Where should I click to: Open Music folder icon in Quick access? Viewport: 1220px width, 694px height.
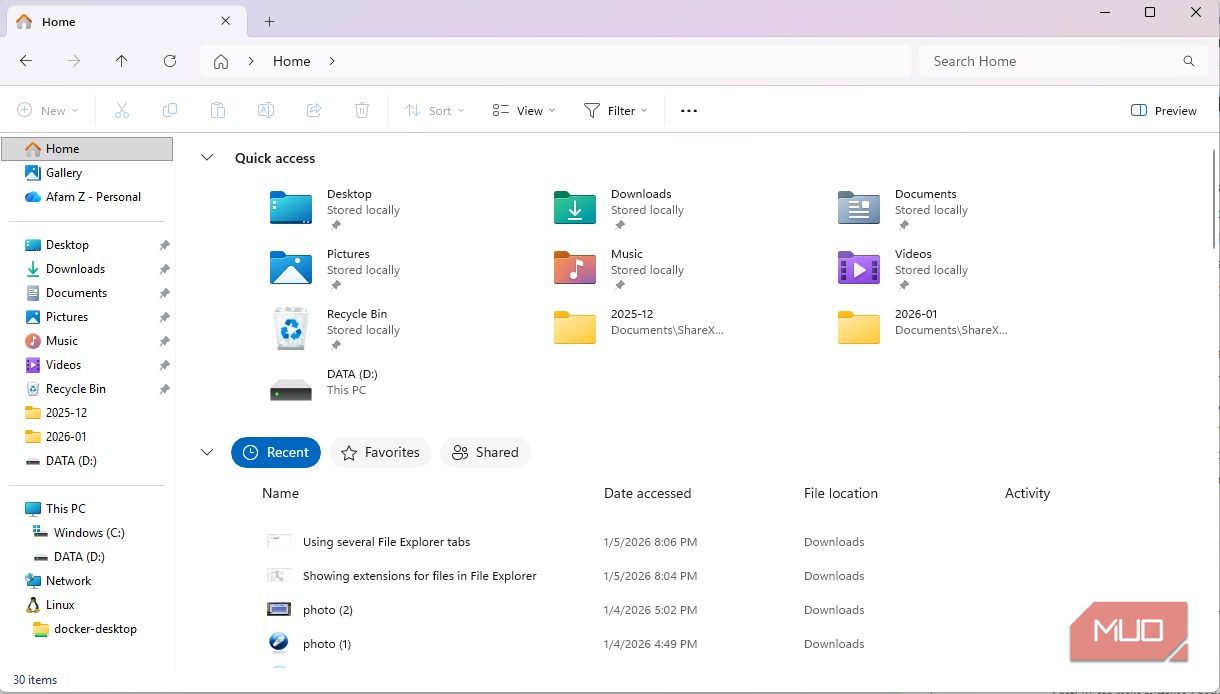coord(575,268)
